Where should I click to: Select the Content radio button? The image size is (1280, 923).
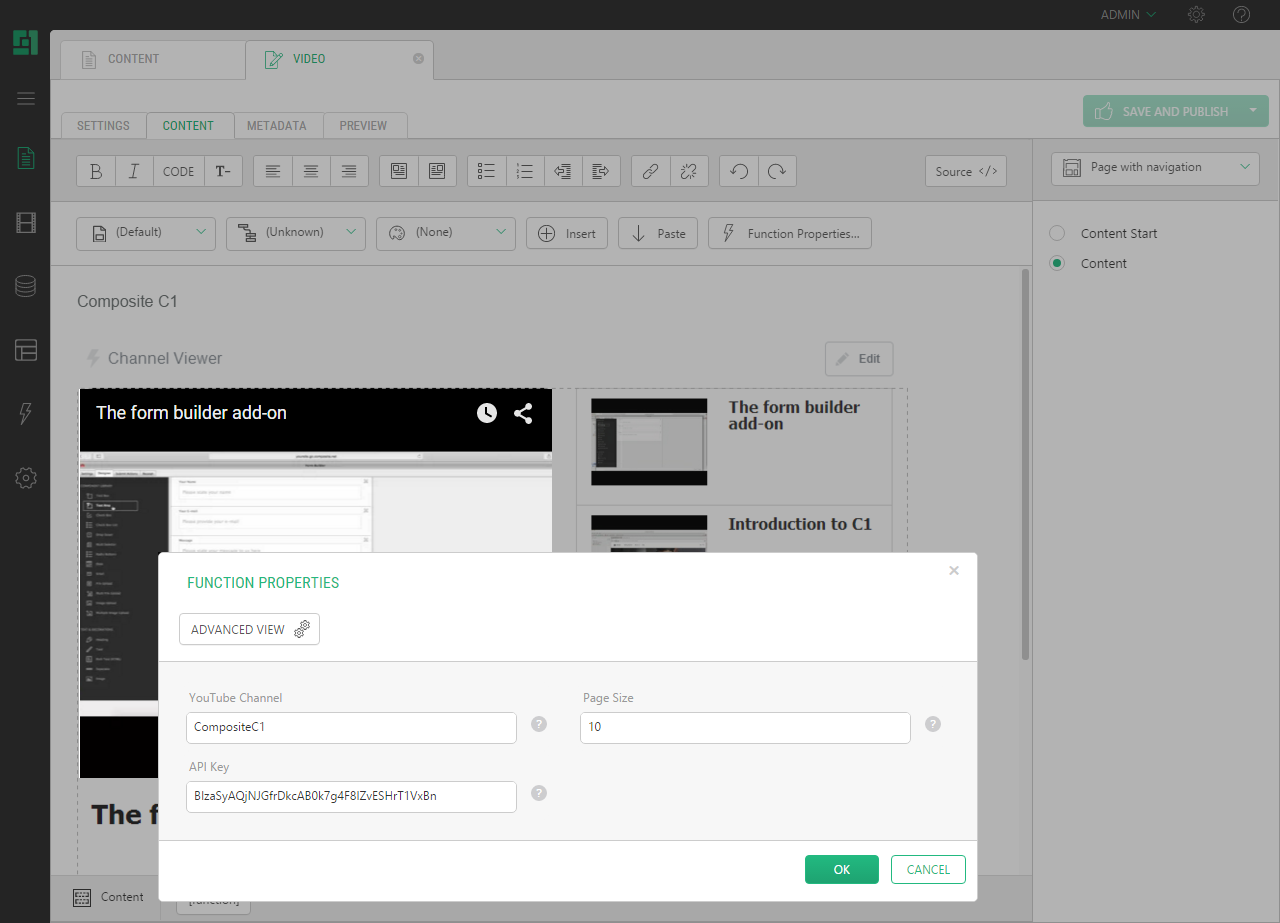[x=1057, y=263]
